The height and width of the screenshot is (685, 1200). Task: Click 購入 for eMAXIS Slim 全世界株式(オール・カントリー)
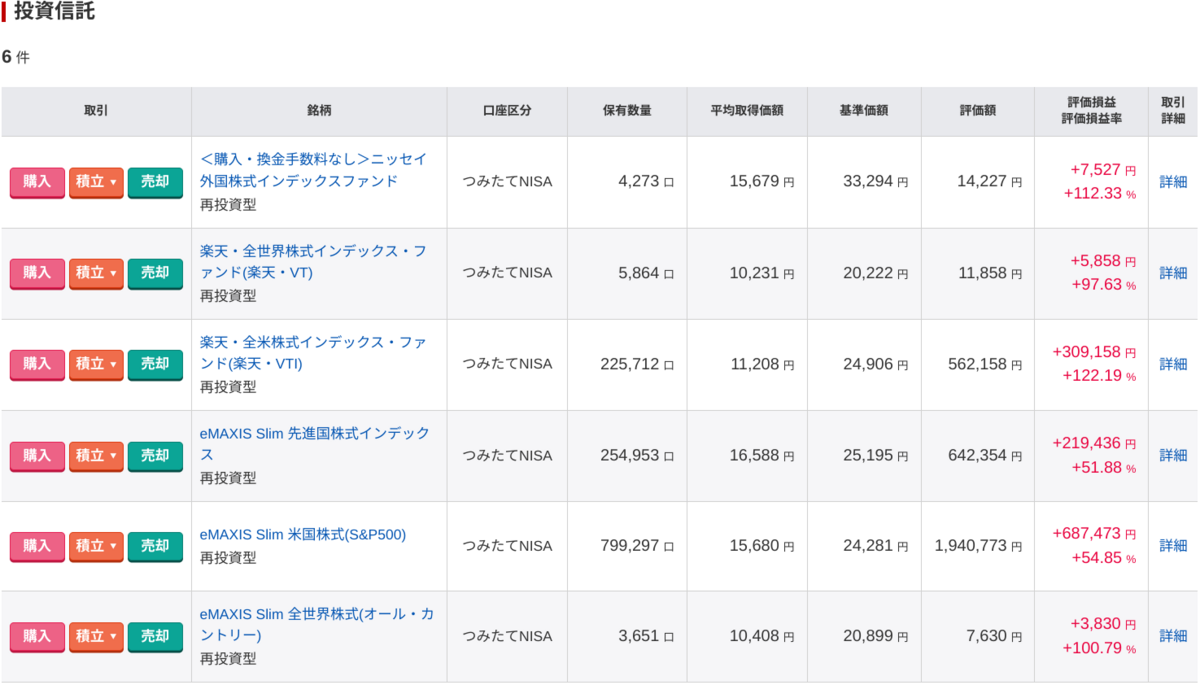tap(37, 637)
